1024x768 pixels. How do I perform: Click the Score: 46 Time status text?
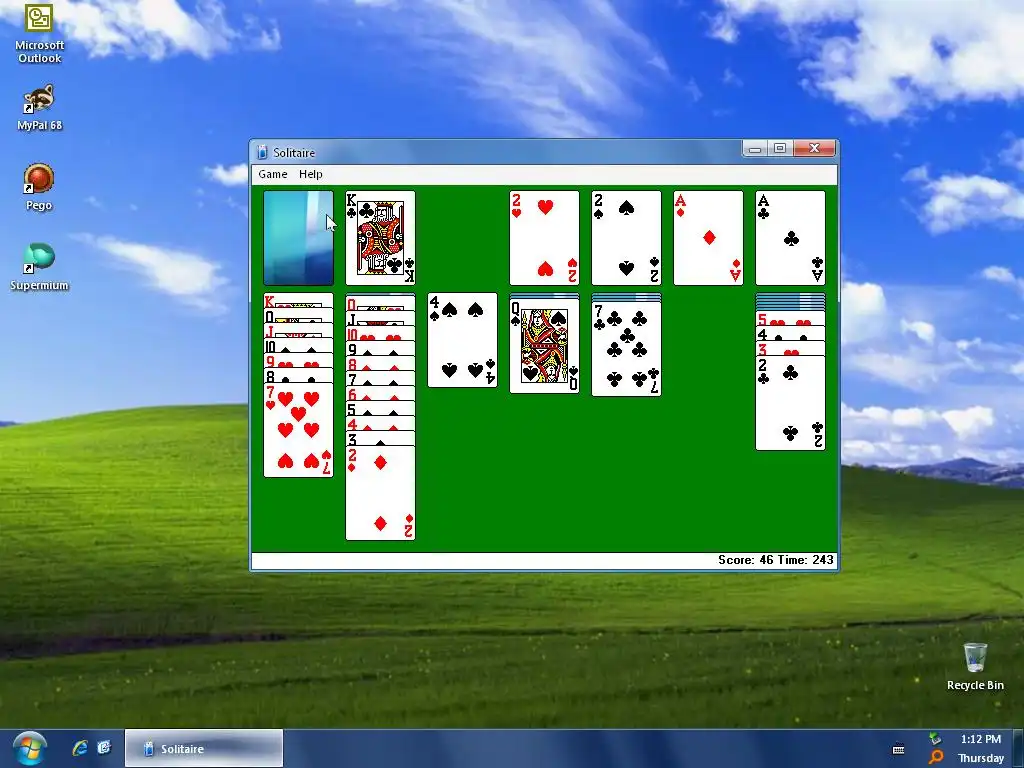776,560
